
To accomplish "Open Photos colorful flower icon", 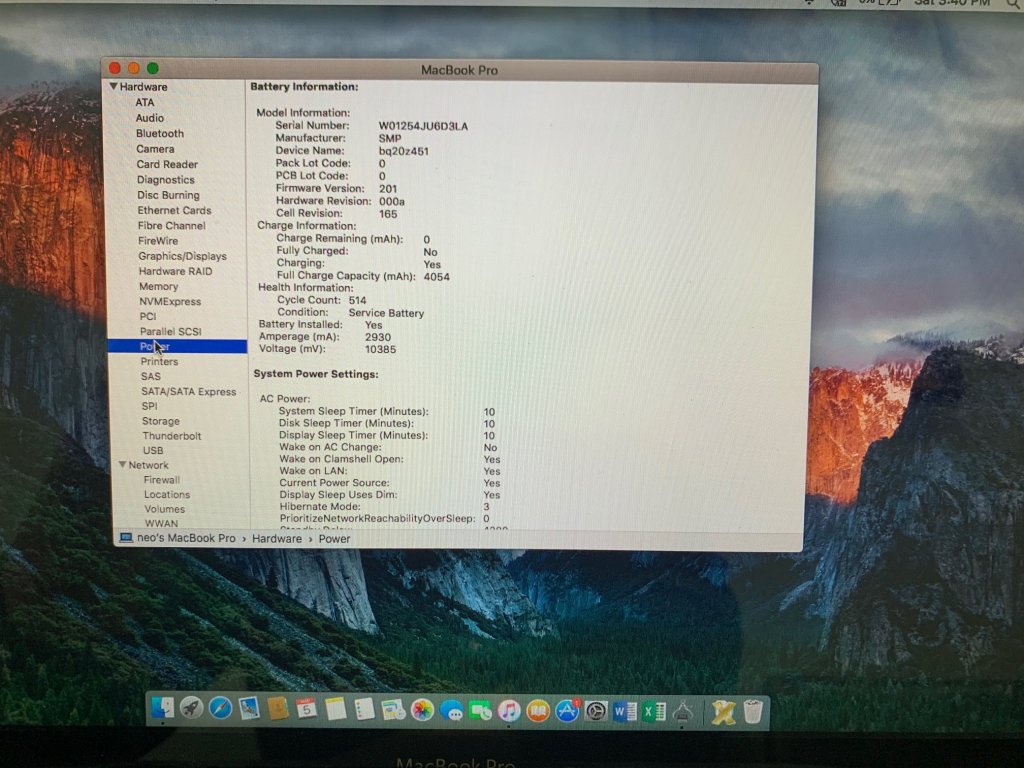I will tap(423, 710).
